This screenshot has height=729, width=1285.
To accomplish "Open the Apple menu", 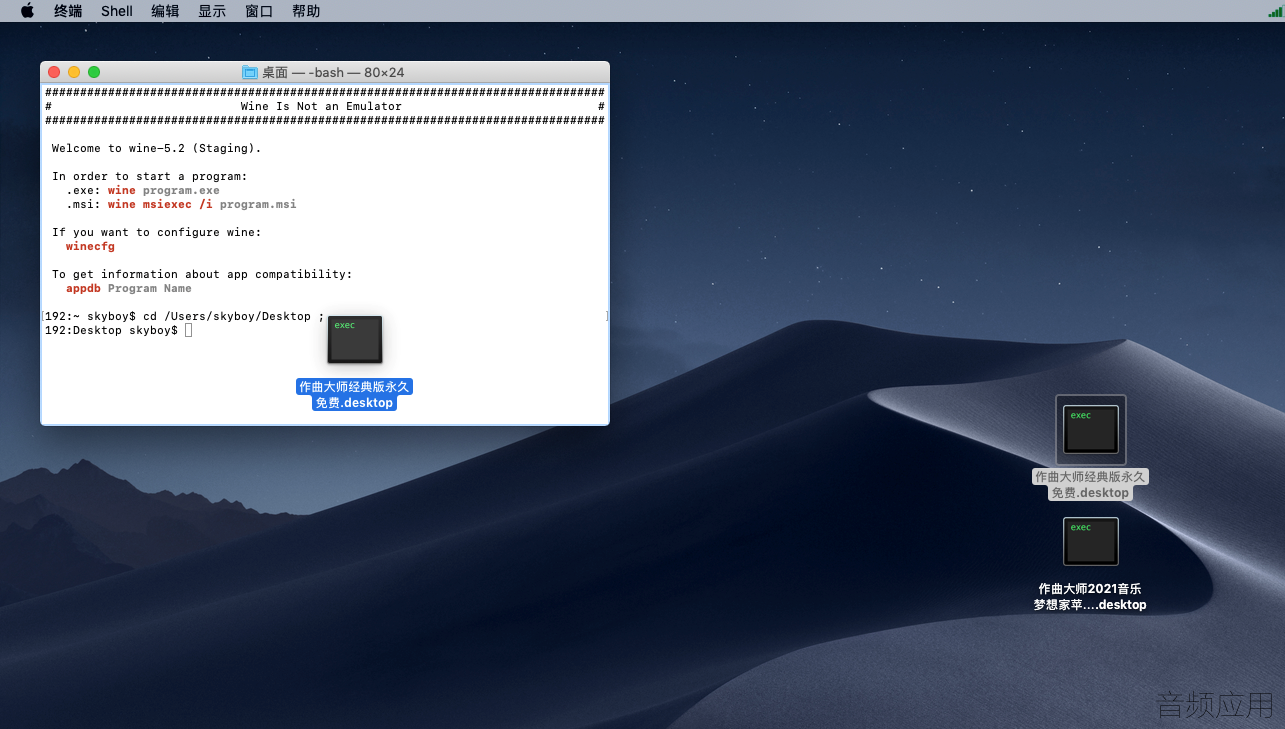I will click(x=27, y=11).
